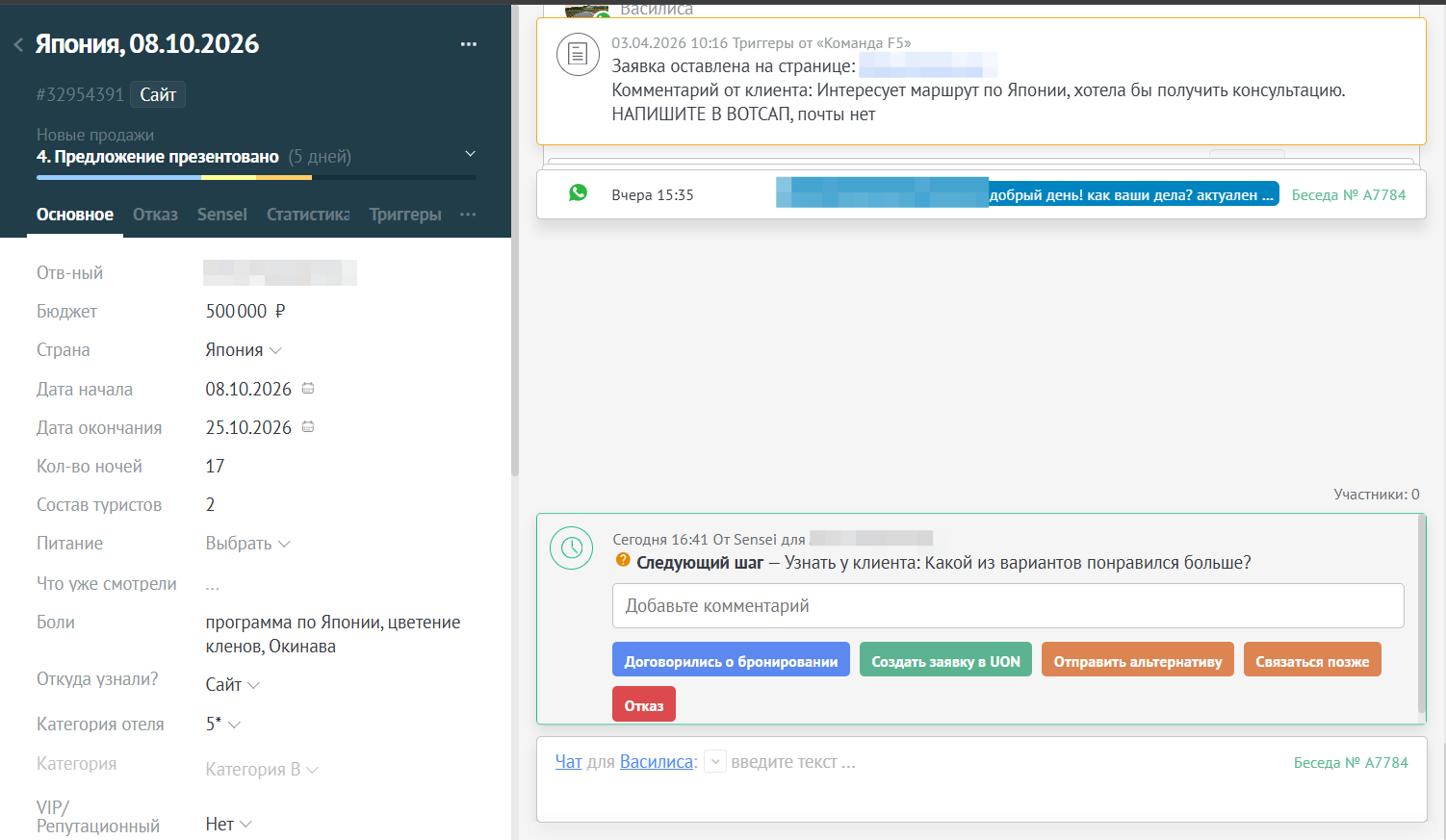1446x840 pixels.
Task: Switch to the Статистика tab
Action: click(308, 215)
